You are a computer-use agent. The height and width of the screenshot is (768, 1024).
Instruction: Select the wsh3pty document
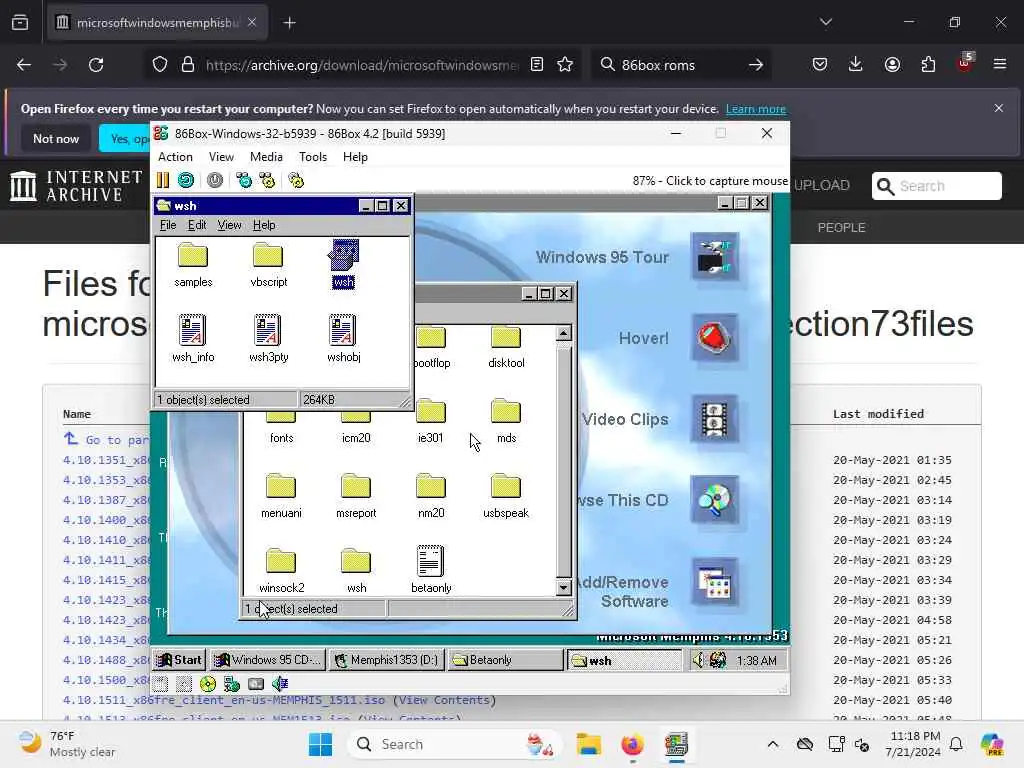(x=268, y=338)
